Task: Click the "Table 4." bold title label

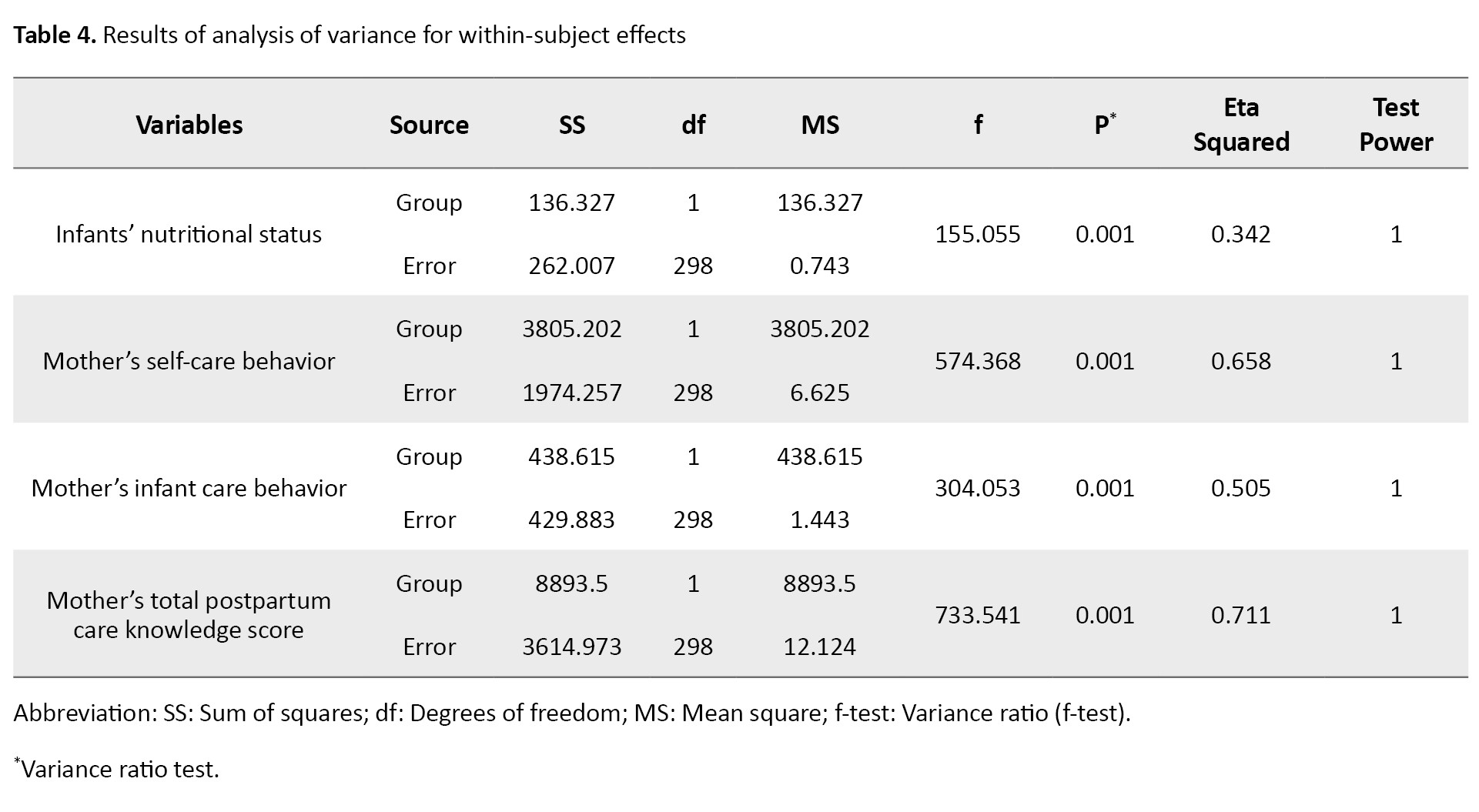Action: click(55, 35)
